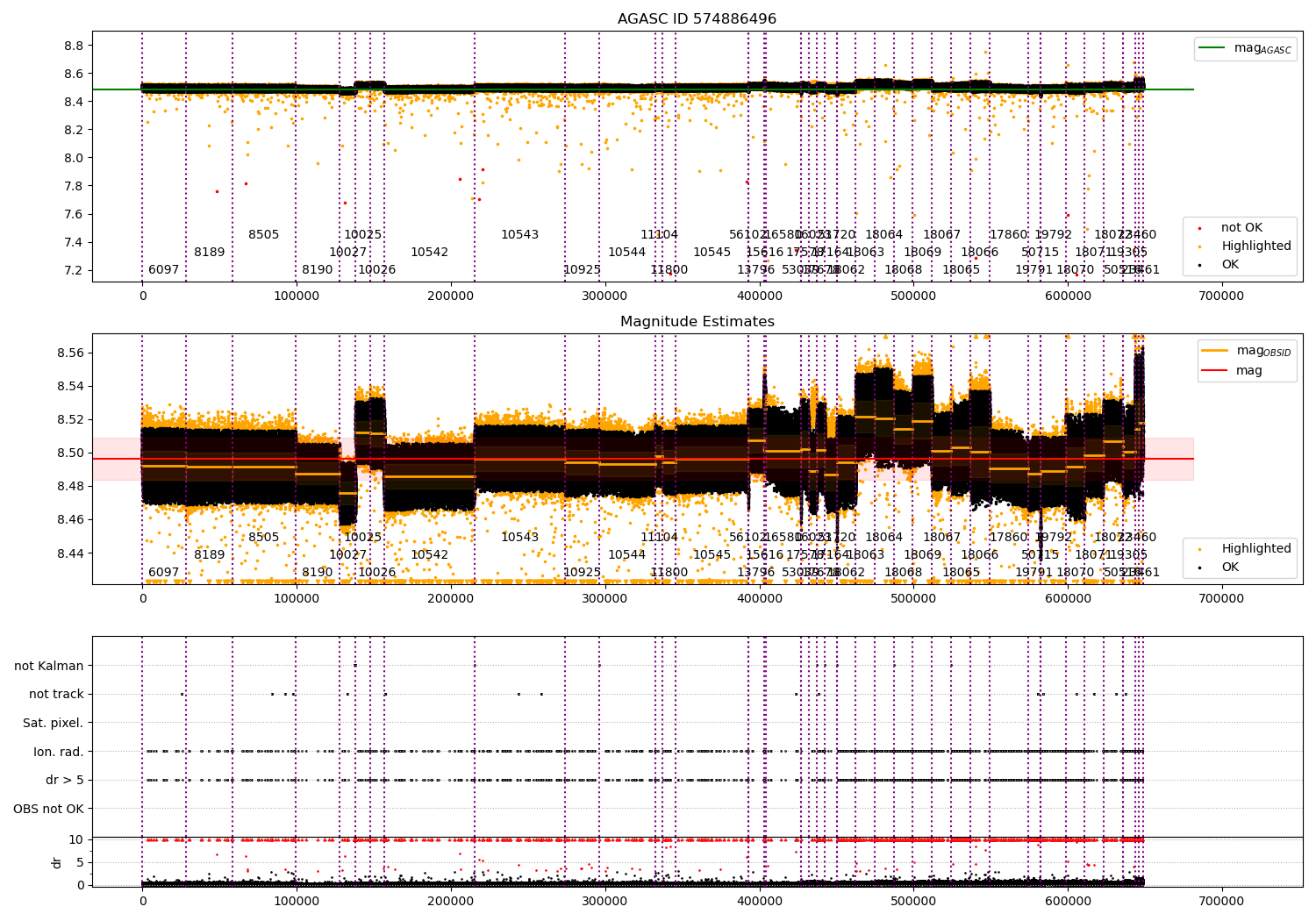Viewport: 1316px width, 921px height.
Task: Click the rotated 'dr' y-axis label
Action: click(56, 862)
